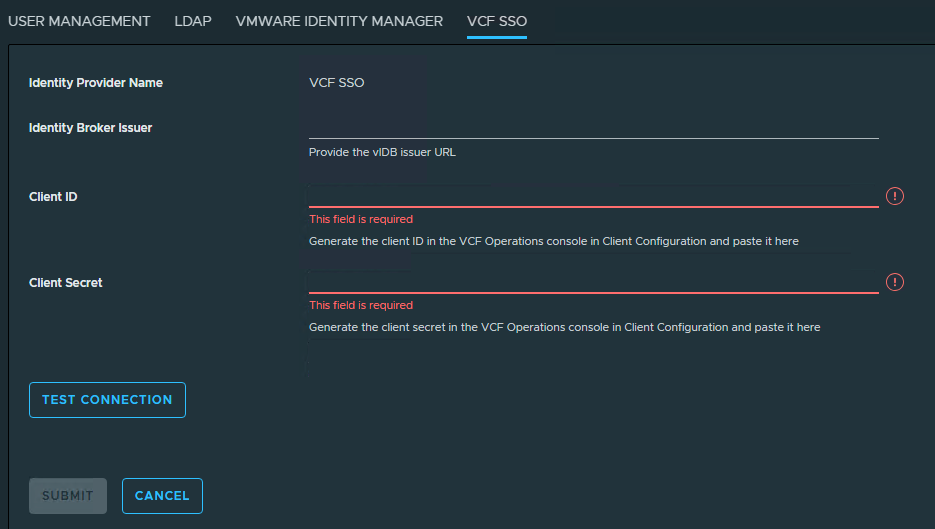935x529 pixels.
Task: Click the Identity Broker Issuer label
Action: point(90,128)
